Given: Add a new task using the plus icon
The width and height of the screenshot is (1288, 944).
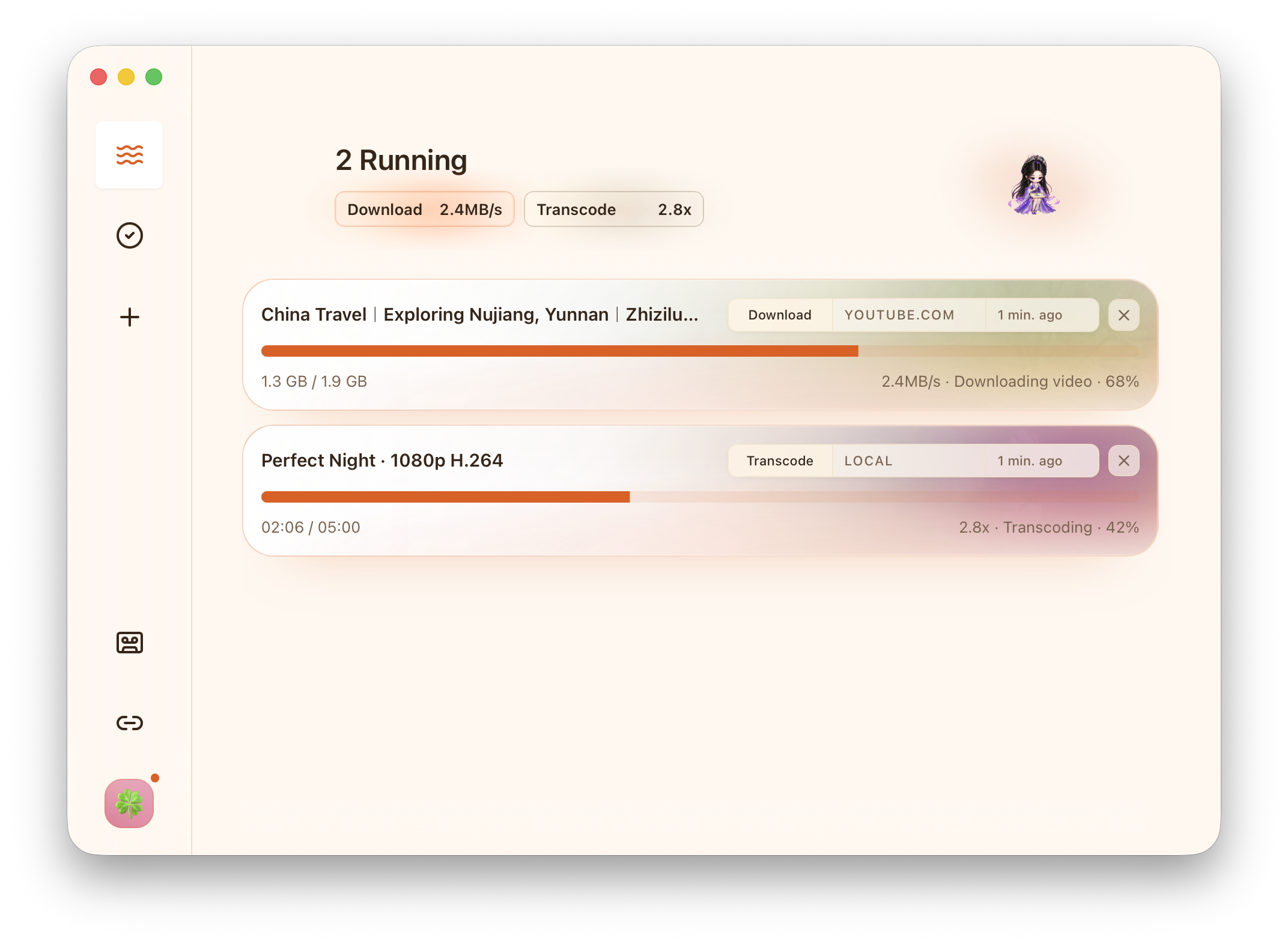Looking at the screenshot, I should [x=130, y=317].
